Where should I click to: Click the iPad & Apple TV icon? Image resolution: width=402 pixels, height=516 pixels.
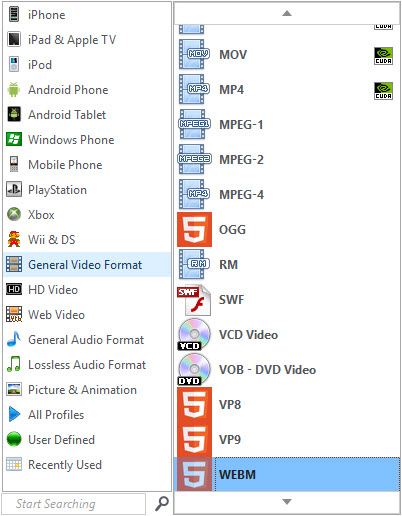(x=14, y=39)
